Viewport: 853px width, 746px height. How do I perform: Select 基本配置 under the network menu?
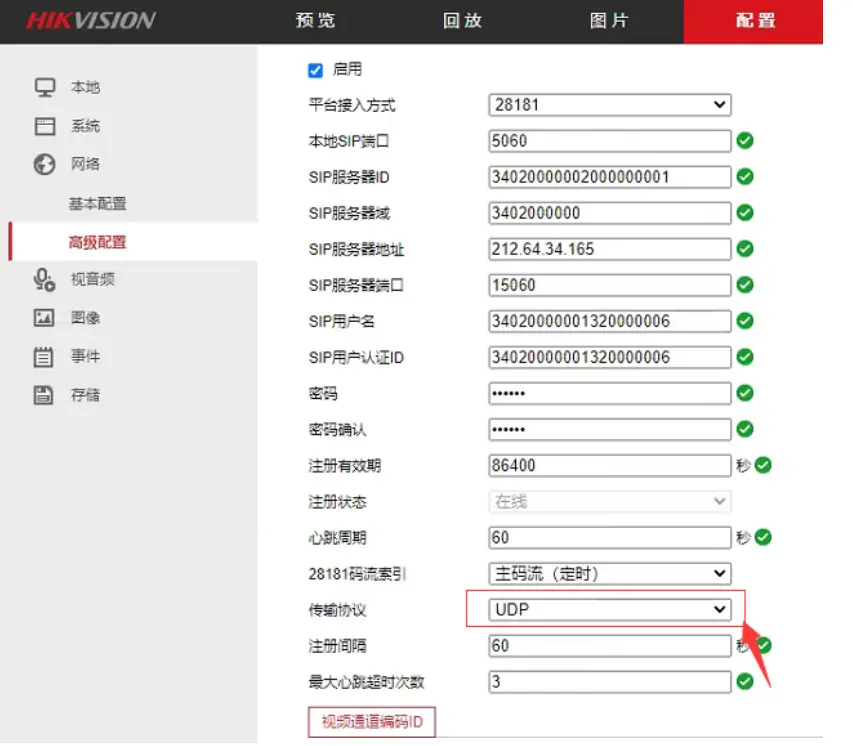[x=97, y=204]
